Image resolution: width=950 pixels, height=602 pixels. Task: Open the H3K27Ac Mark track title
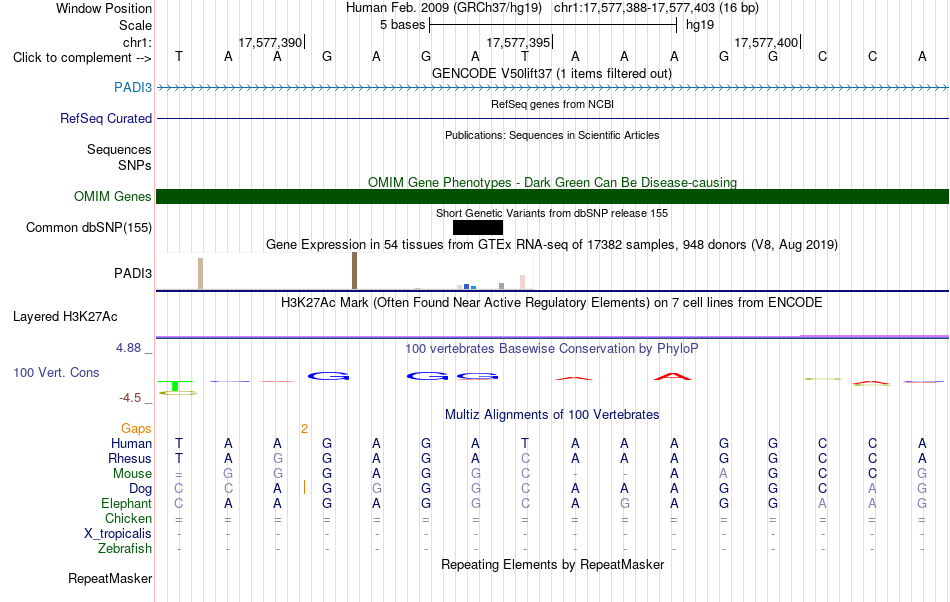[551, 302]
